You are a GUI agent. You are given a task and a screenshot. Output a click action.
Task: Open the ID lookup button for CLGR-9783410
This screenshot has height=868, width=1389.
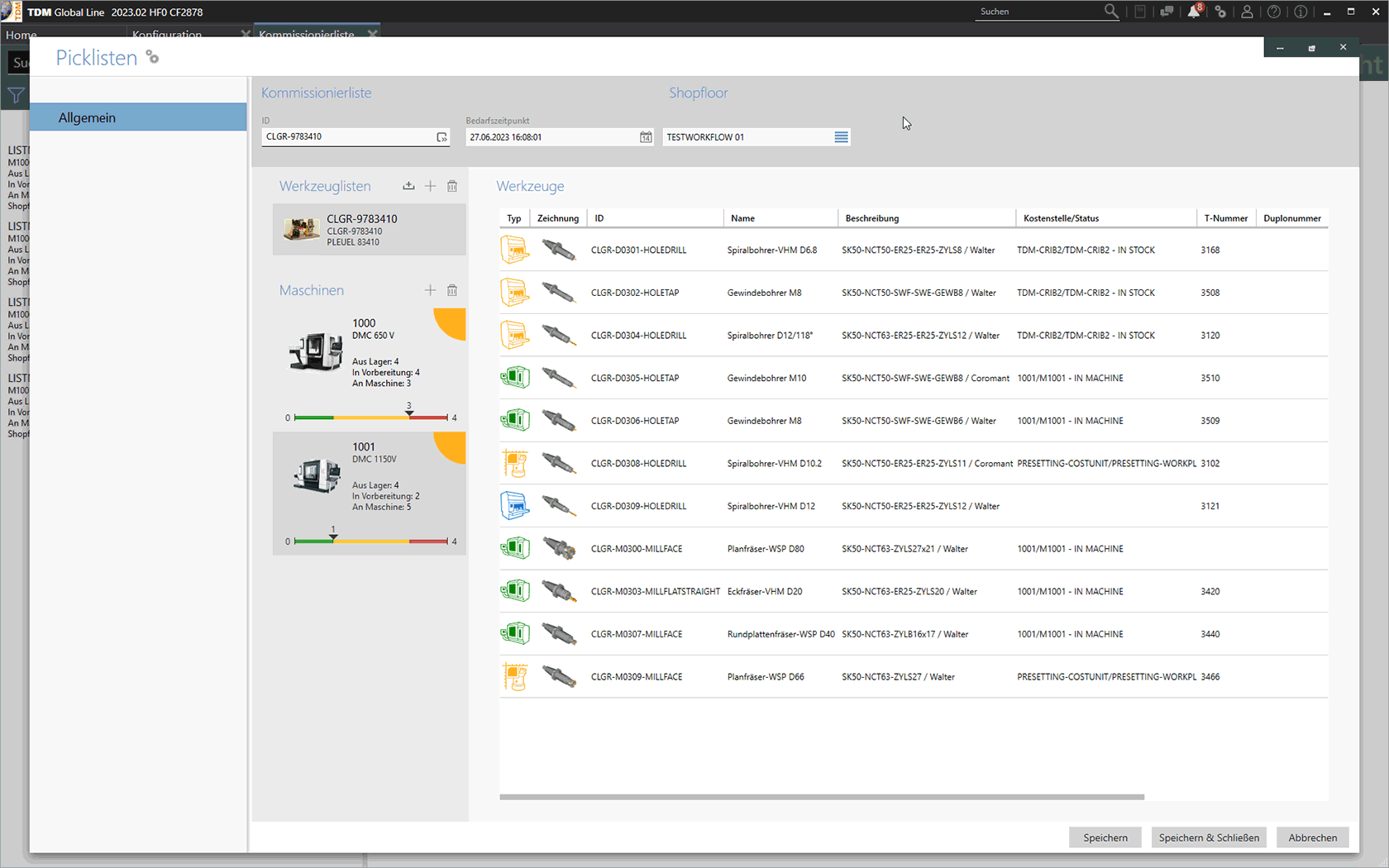click(442, 137)
